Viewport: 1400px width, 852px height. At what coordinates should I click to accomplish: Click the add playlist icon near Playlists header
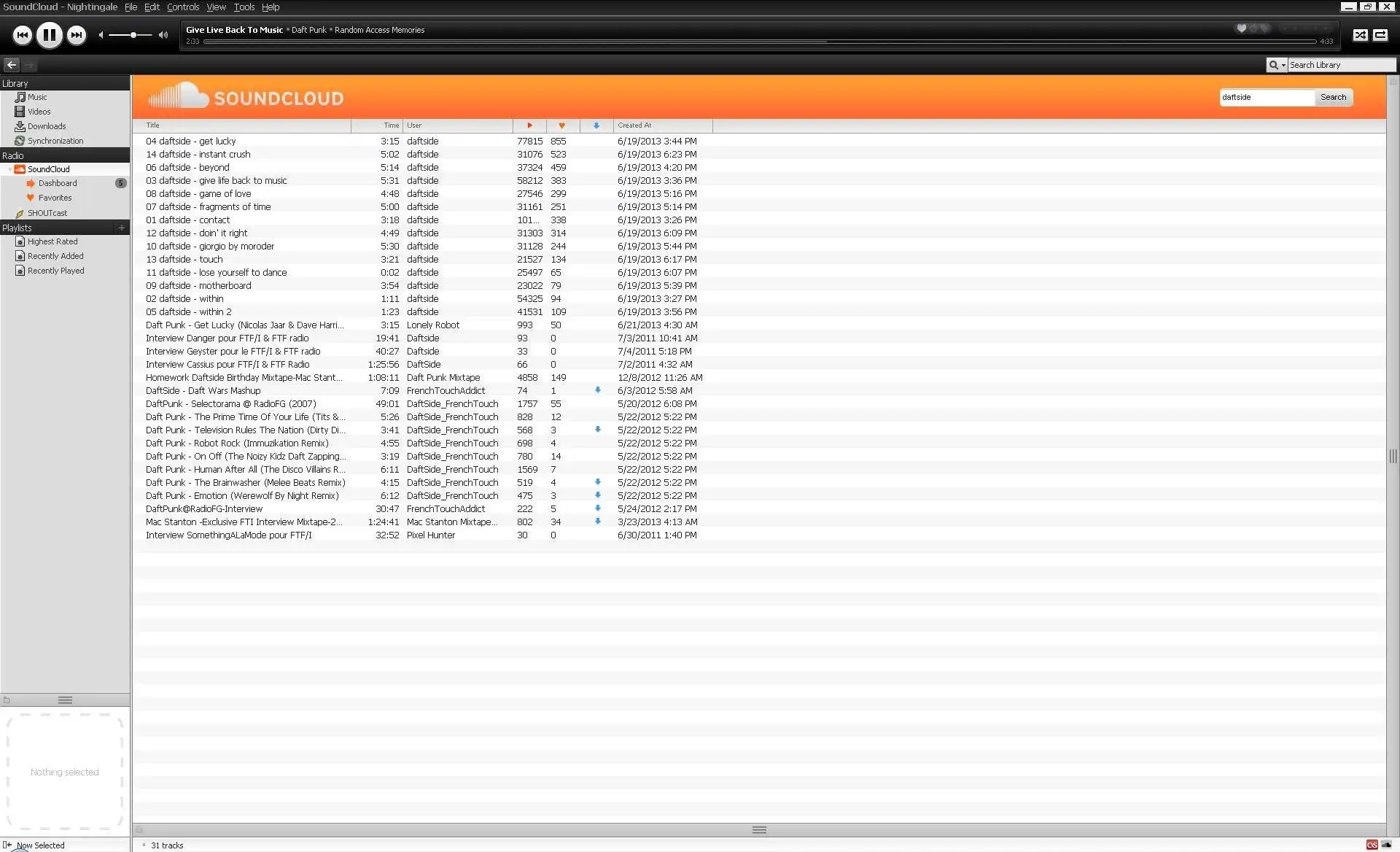click(121, 227)
